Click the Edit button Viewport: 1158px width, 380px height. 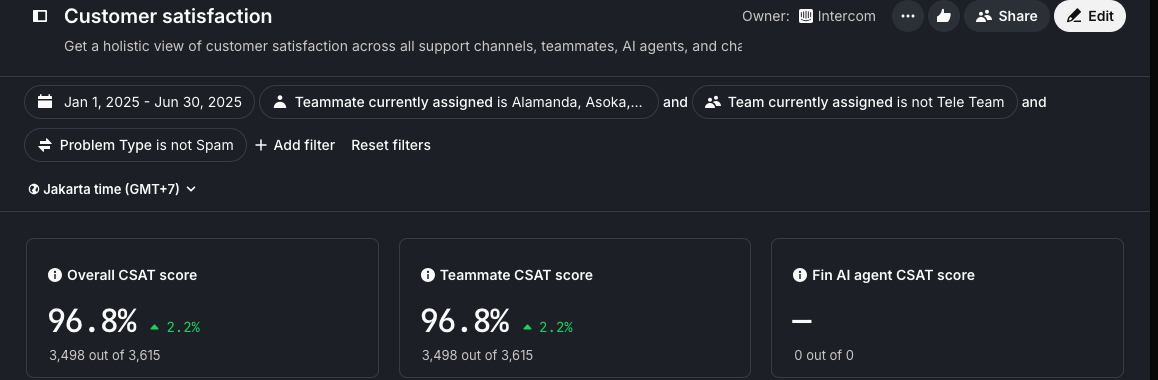click(1089, 16)
